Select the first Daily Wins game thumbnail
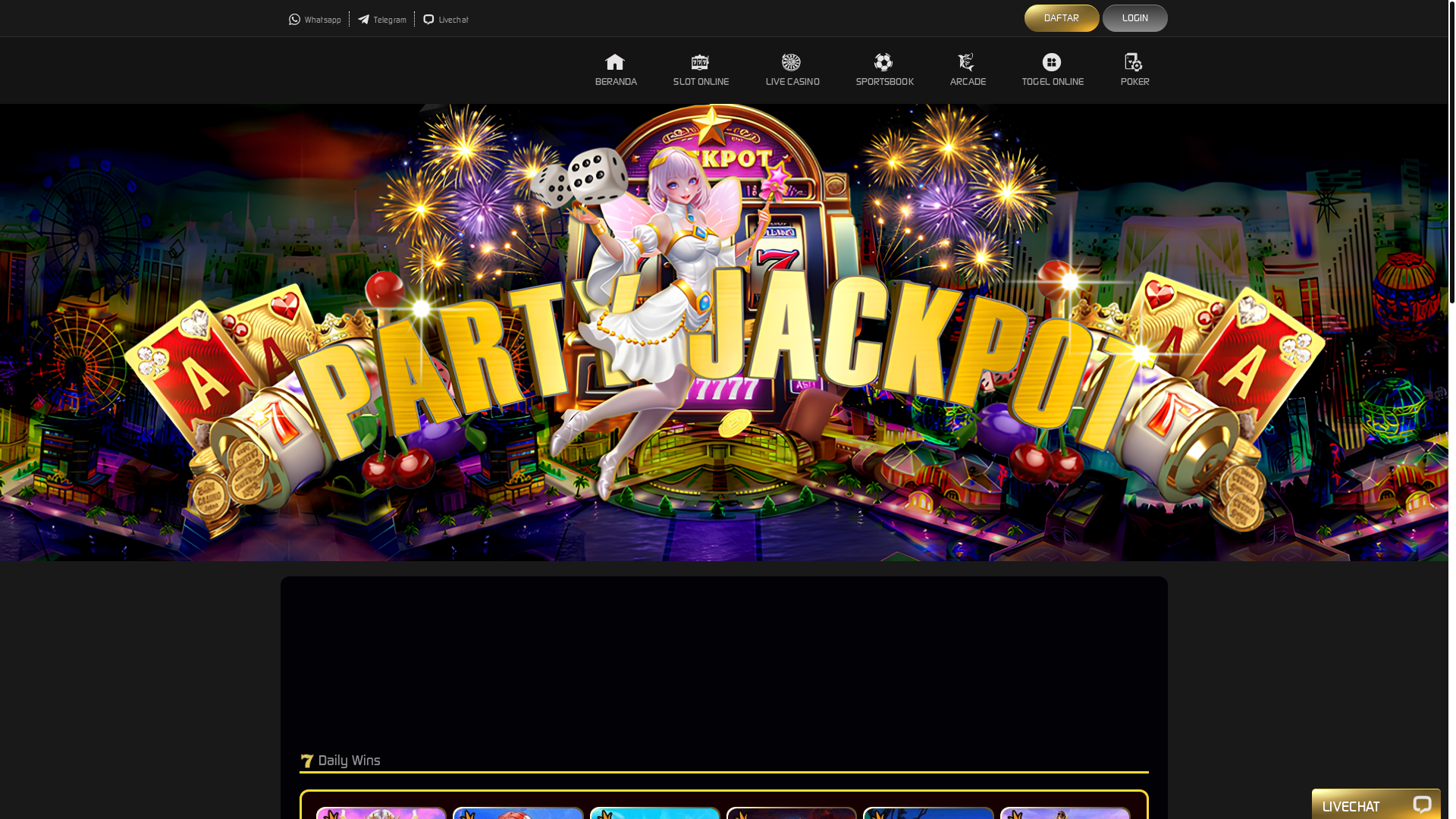1456x819 pixels. tap(381, 813)
